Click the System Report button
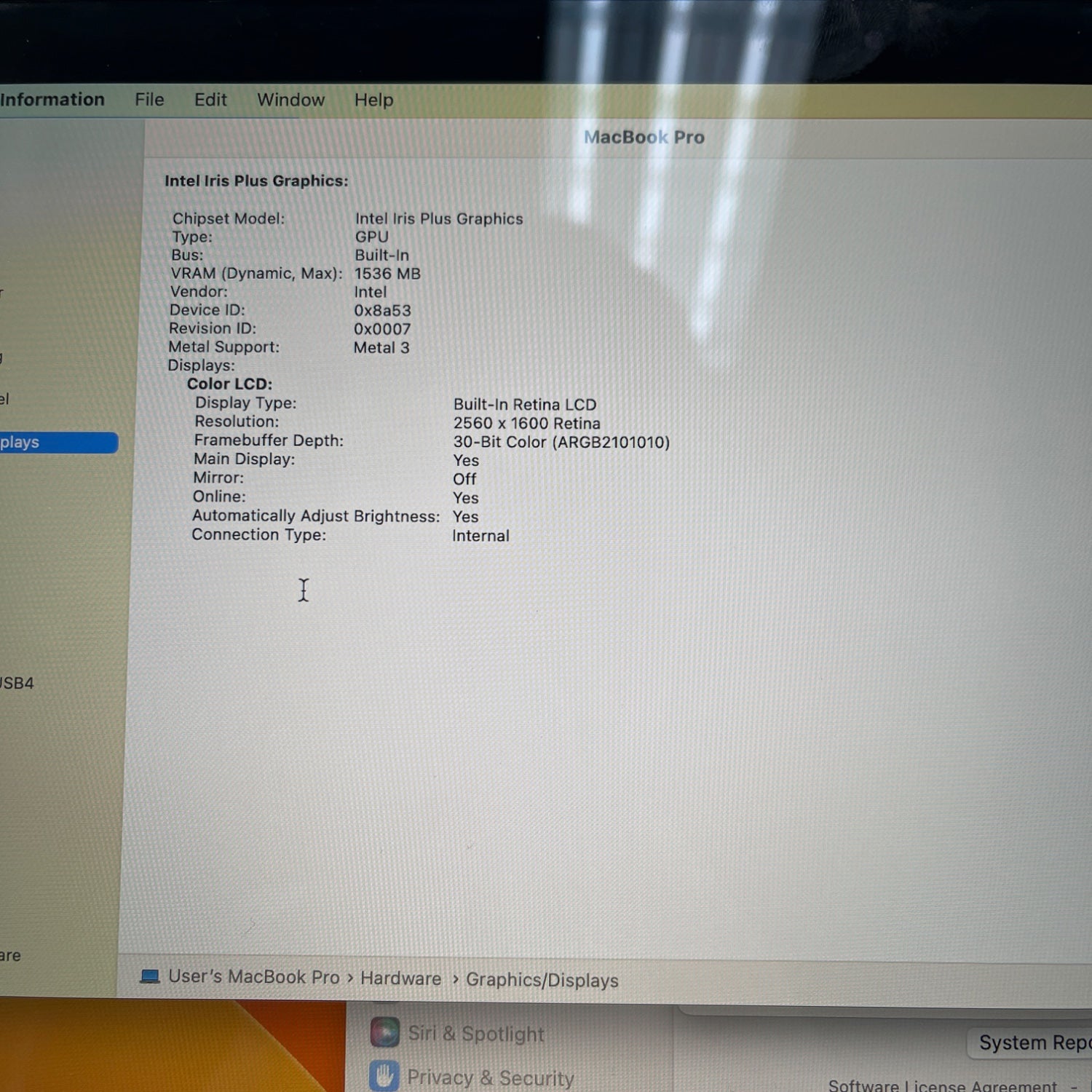This screenshot has height=1092, width=1092. (1030, 1042)
